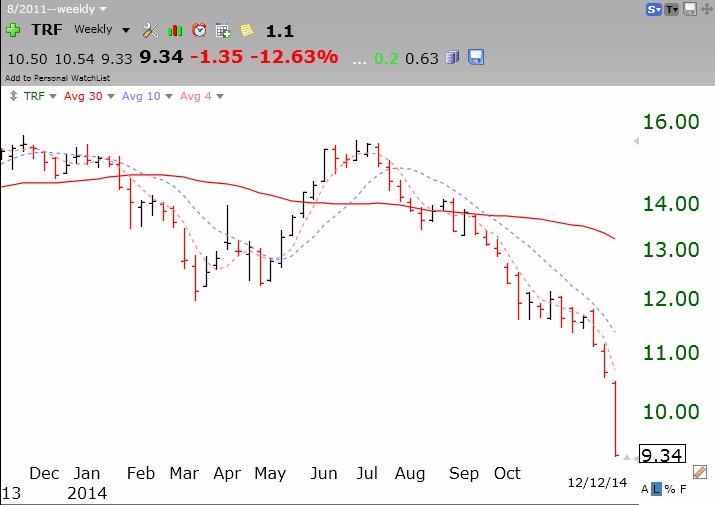Screen dimensions: 715x505
Task: Click the gray T button at top right
Action: coord(672,9)
